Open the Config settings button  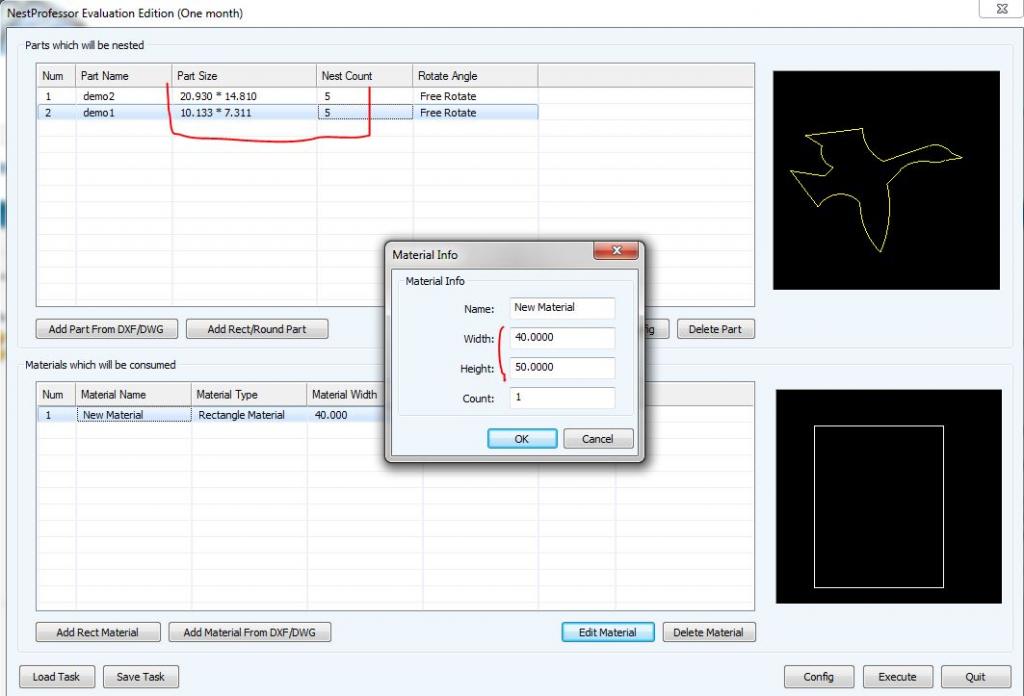[x=818, y=677]
